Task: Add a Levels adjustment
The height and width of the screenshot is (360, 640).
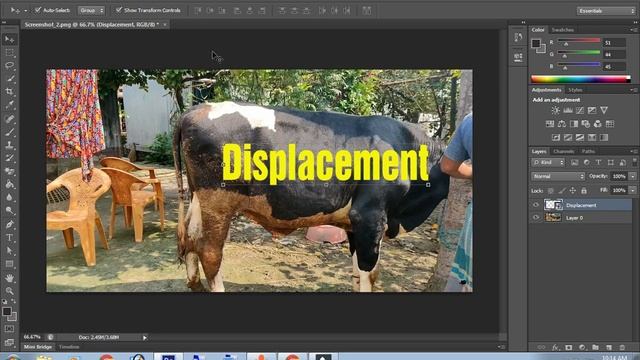Action: click(567, 110)
